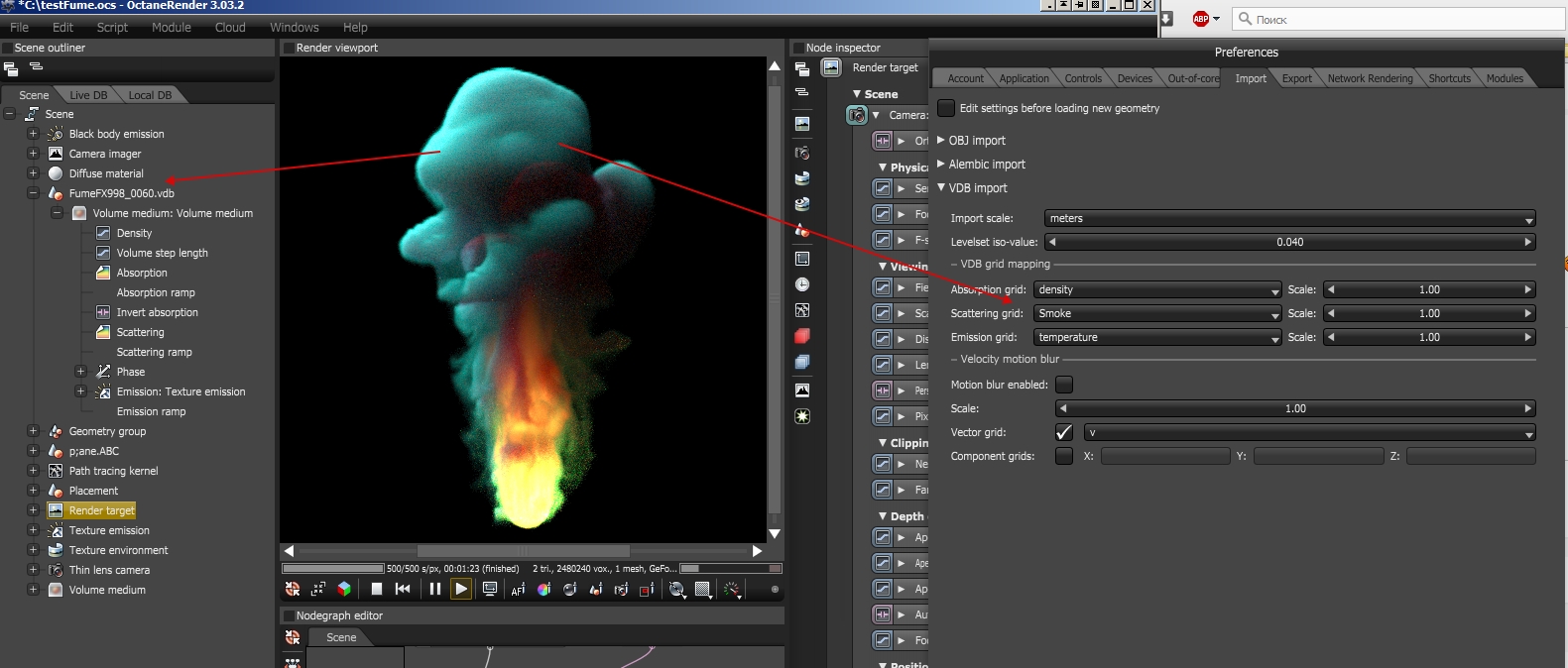
Task: Click the highlighted play render button
Action: click(461, 589)
